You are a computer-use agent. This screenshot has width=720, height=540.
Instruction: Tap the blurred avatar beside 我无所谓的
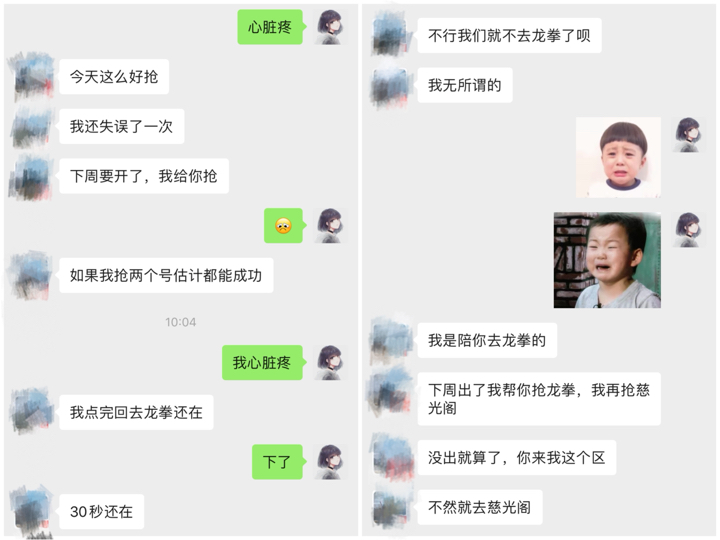click(x=390, y=85)
